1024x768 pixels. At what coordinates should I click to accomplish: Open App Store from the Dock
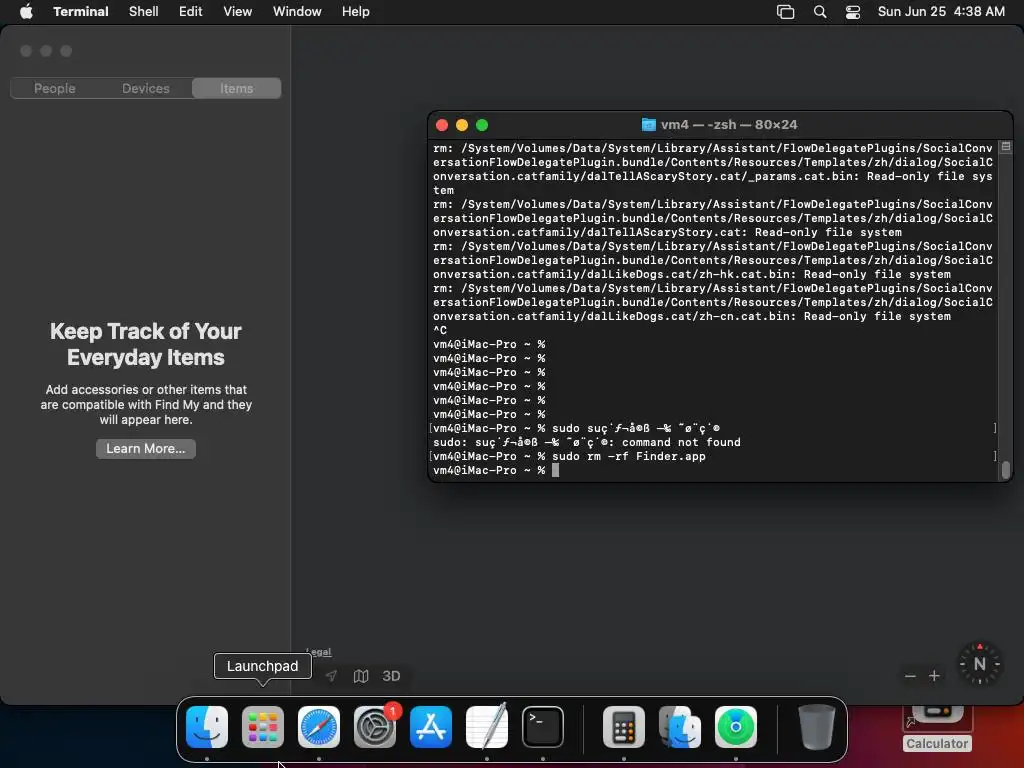click(x=431, y=727)
